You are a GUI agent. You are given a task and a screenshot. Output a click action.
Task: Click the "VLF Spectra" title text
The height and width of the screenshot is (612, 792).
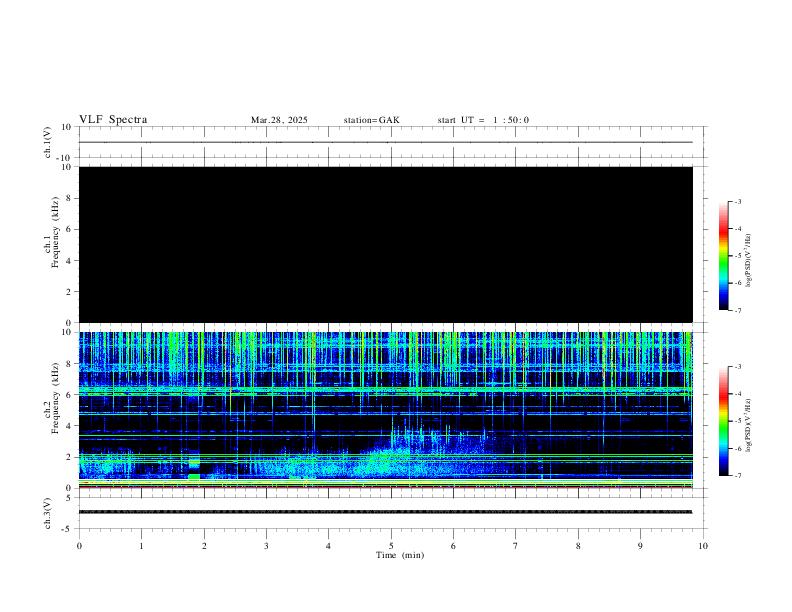coord(113,120)
